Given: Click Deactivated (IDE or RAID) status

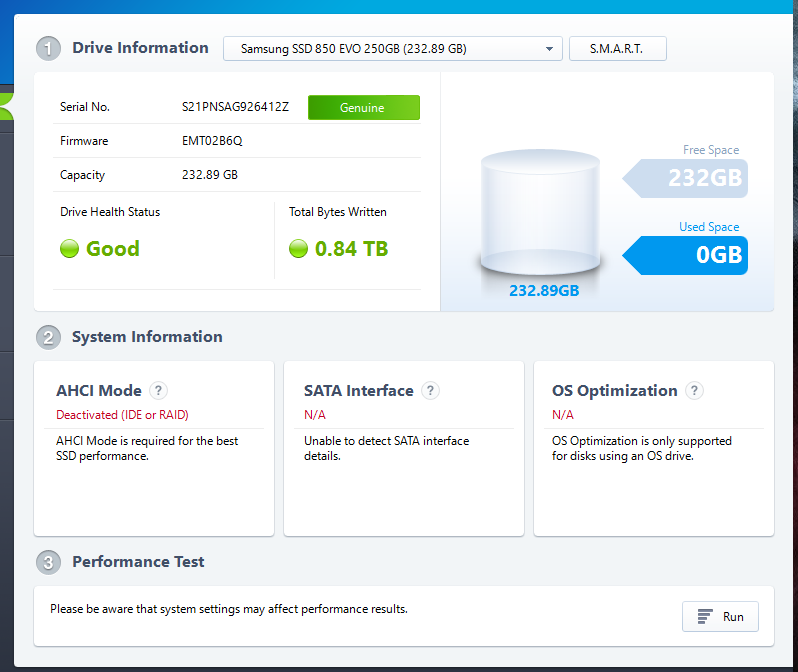Looking at the screenshot, I should tap(122, 415).
